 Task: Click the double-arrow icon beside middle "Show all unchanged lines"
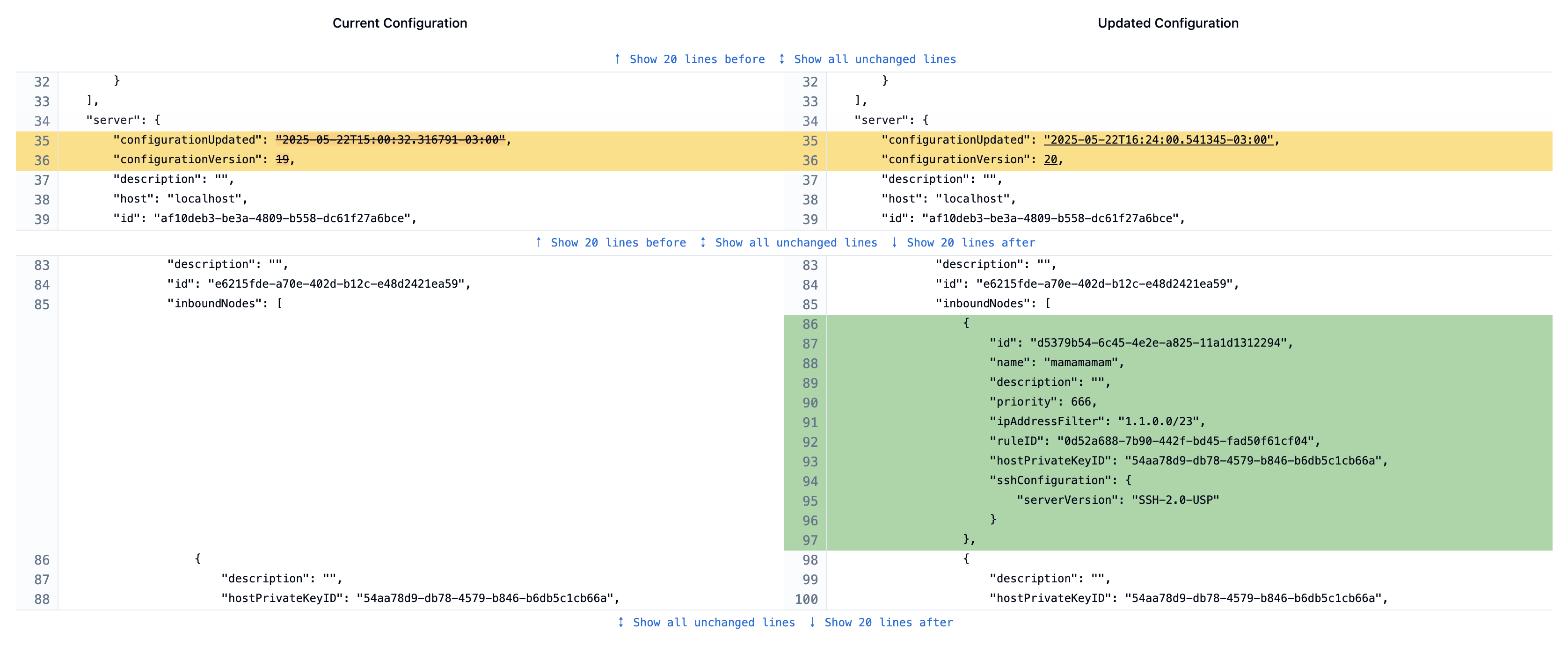[702, 242]
